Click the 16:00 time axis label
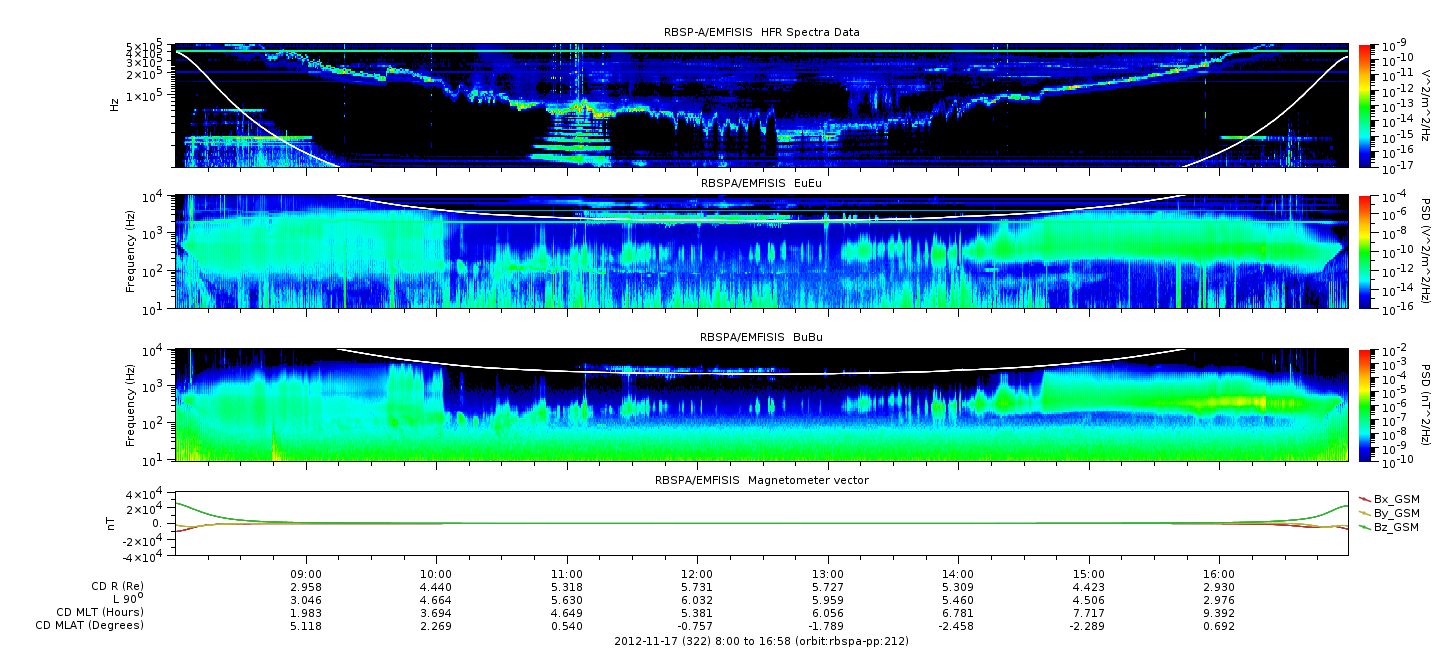 coord(1218,575)
